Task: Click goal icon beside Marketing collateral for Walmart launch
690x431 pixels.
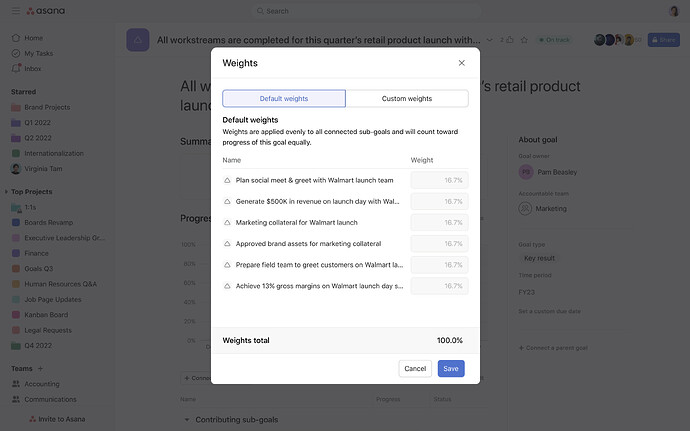Action: pyautogui.click(x=227, y=222)
